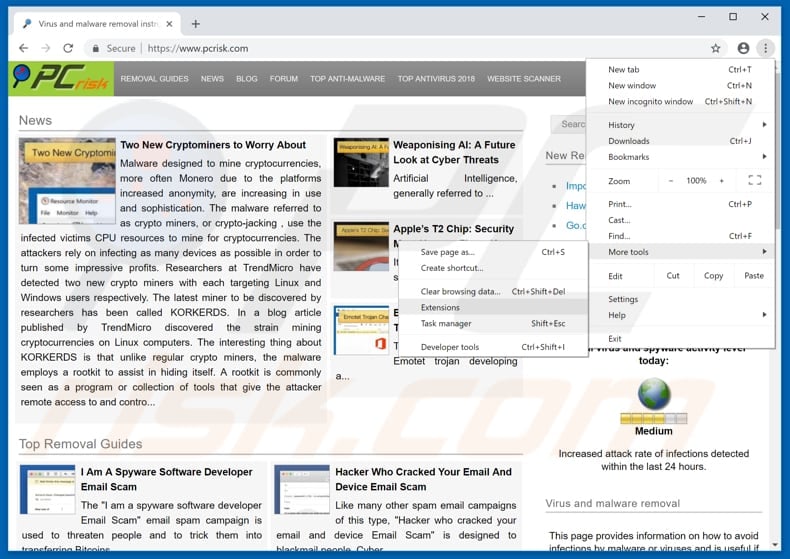Click Copy in the Edit row
The height and width of the screenshot is (559, 790).
coord(713,275)
